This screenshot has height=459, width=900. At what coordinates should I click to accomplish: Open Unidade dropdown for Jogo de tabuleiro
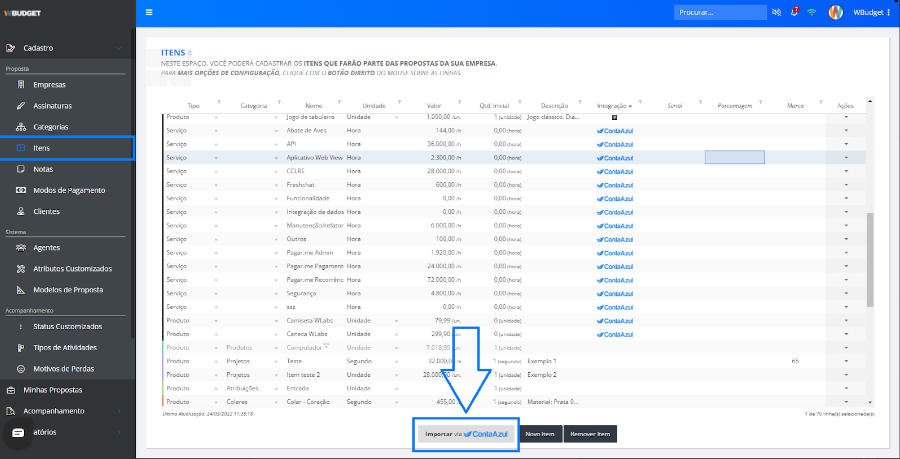pyautogui.click(x=397, y=117)
